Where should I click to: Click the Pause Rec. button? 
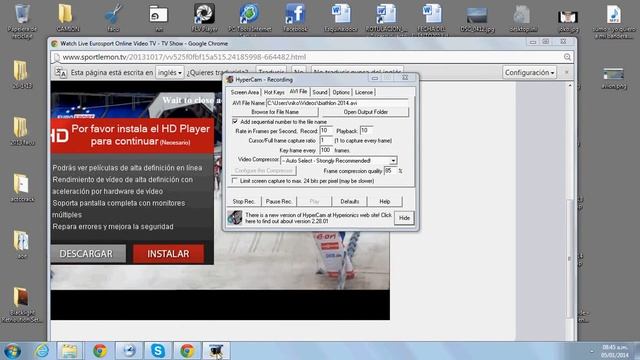click(279, 201)
